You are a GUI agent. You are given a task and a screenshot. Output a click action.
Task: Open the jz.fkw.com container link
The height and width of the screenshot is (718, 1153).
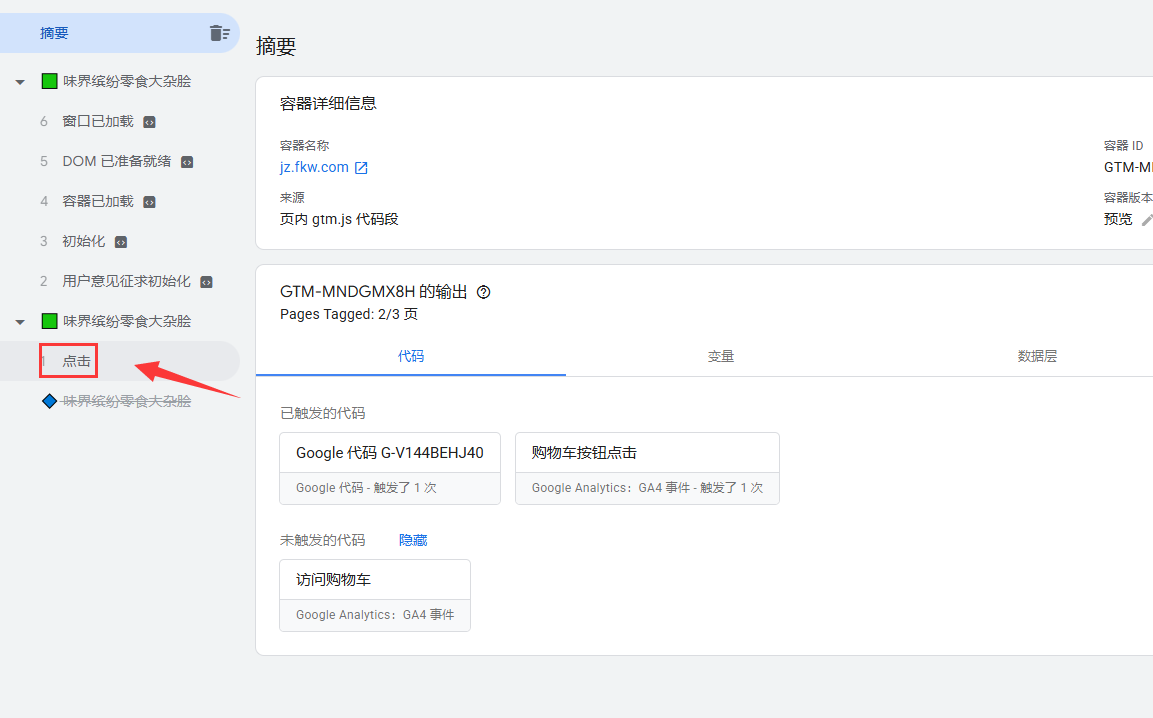click(314, 167)
